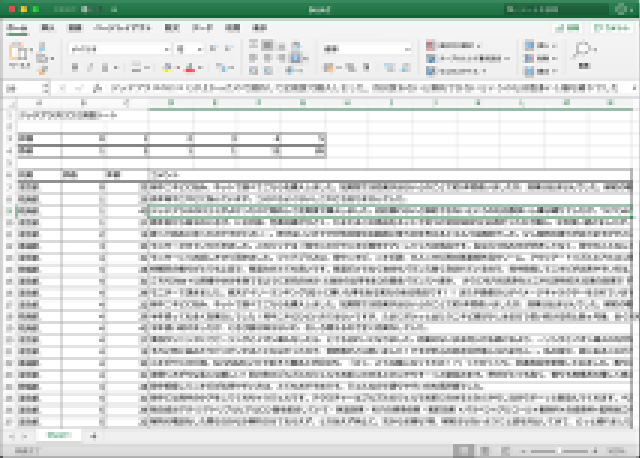
Task: Click the Insert cells icon
Action: tap(531, 45)
